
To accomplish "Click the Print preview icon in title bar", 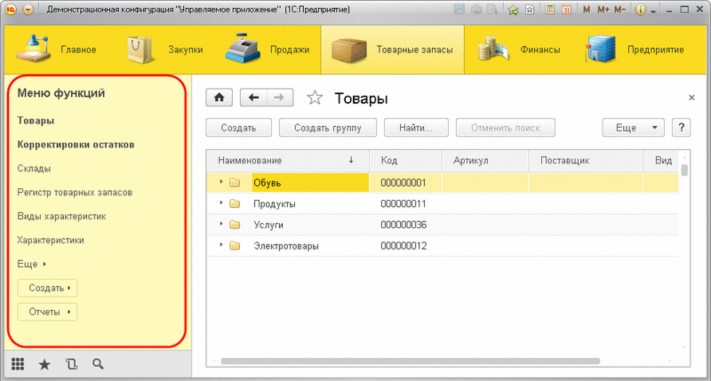I will tap(491, 10).
